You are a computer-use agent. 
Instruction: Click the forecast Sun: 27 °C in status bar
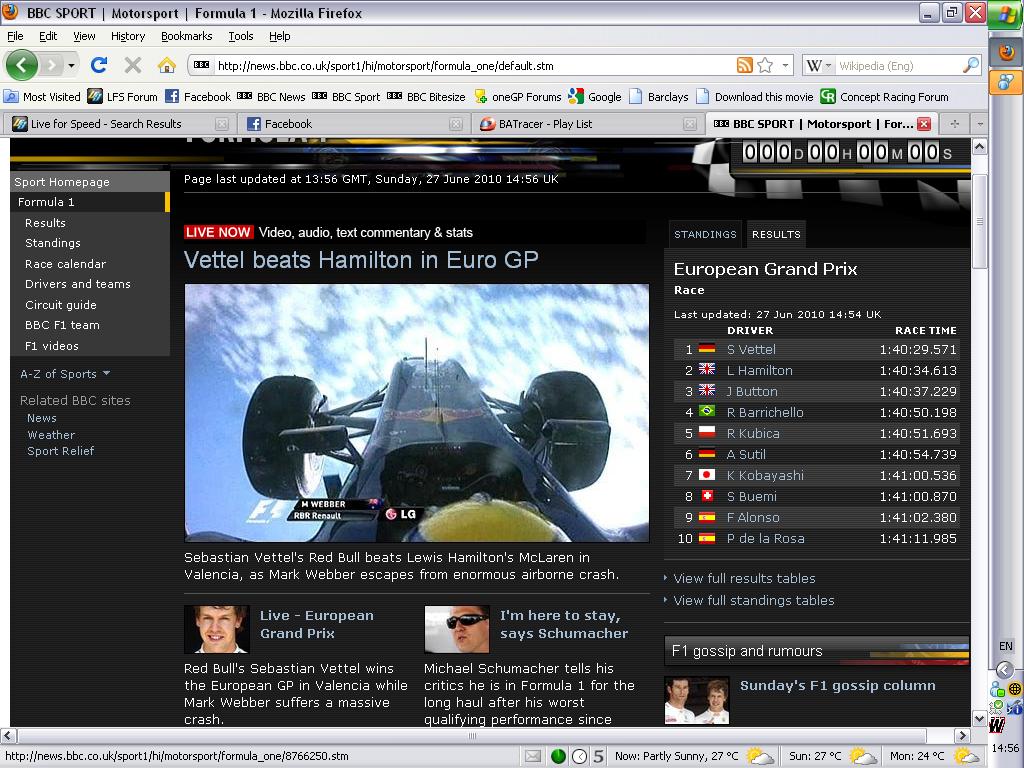coord(831,756)
